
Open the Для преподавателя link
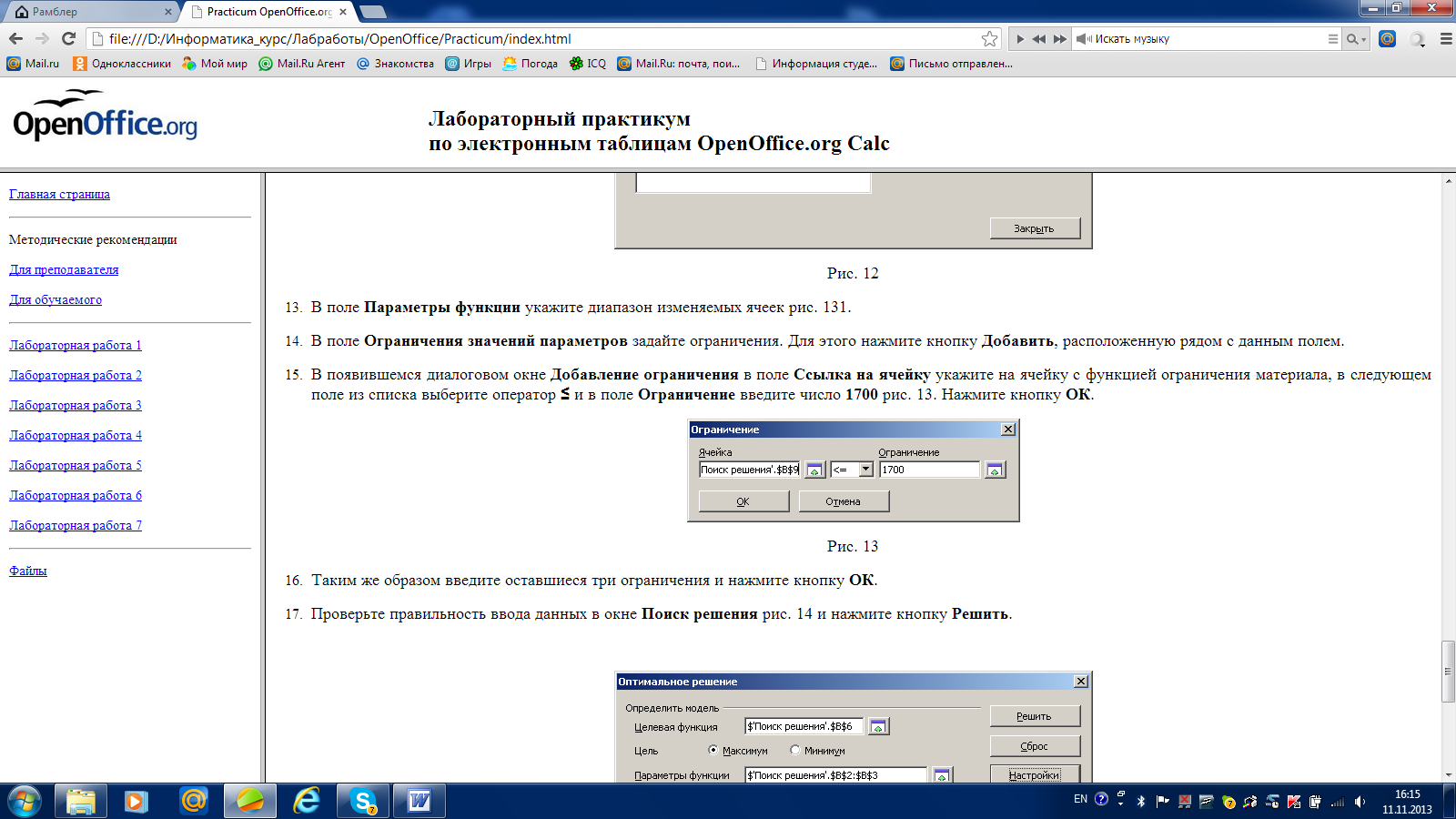[x=64, y=269]
